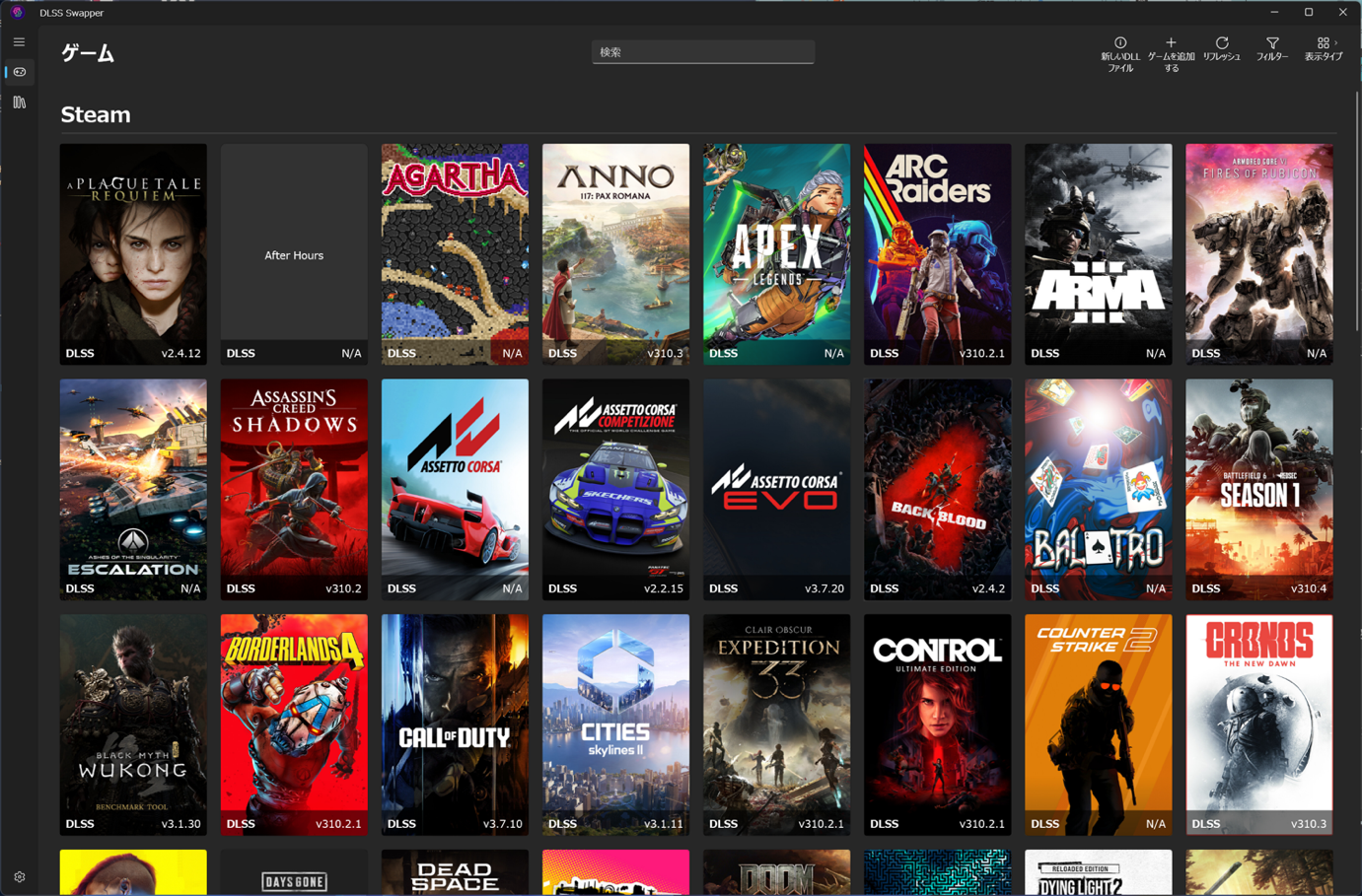Open the Settings gear in sidebar
This screenshot has width=1362, height=896.
point(19,876)
